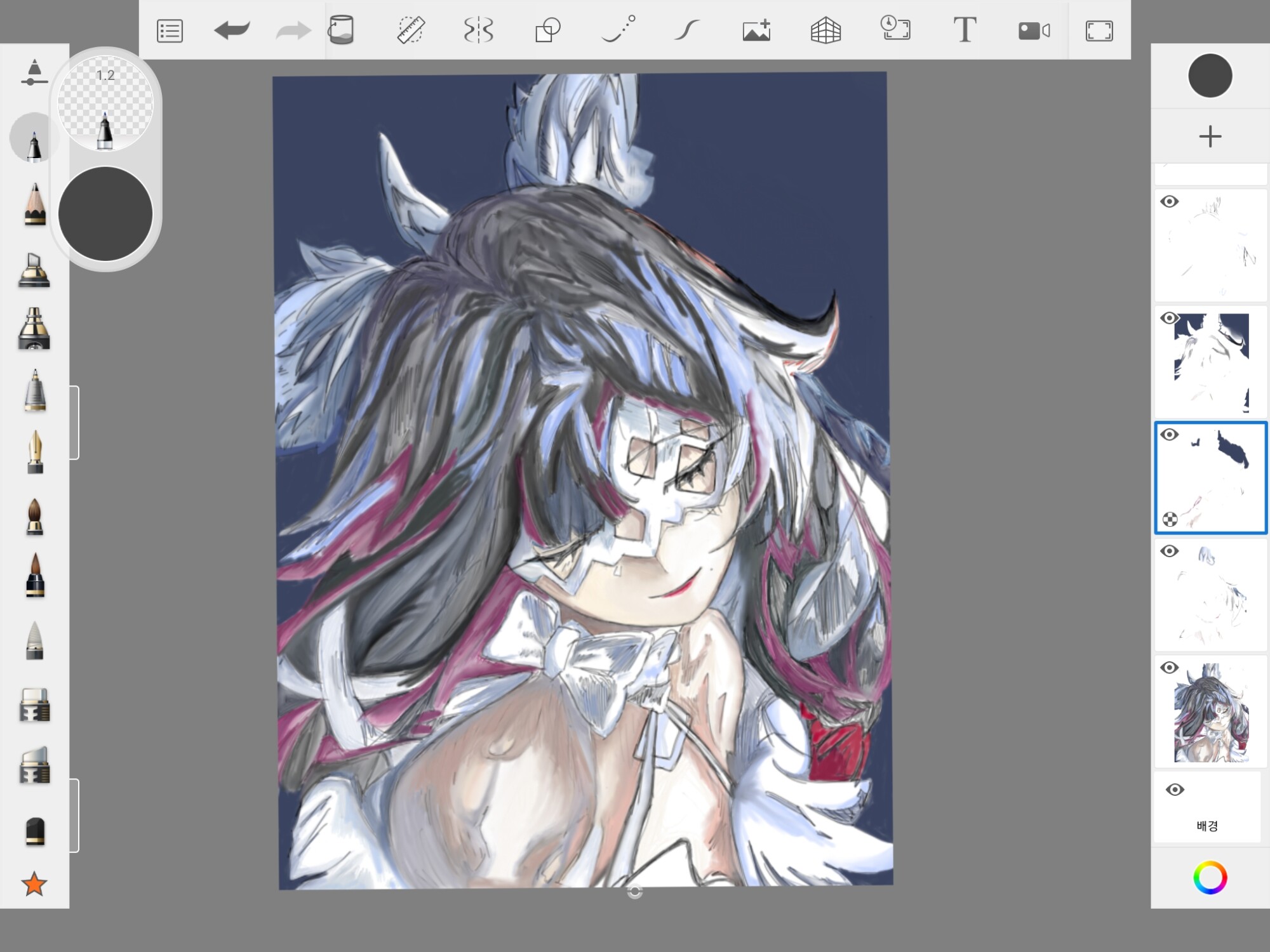Image resolution: width=1270 pixels, height=952 pixels.
Task: Select the pencil brush
Action: pyautogui.click(x=35, y=204)
